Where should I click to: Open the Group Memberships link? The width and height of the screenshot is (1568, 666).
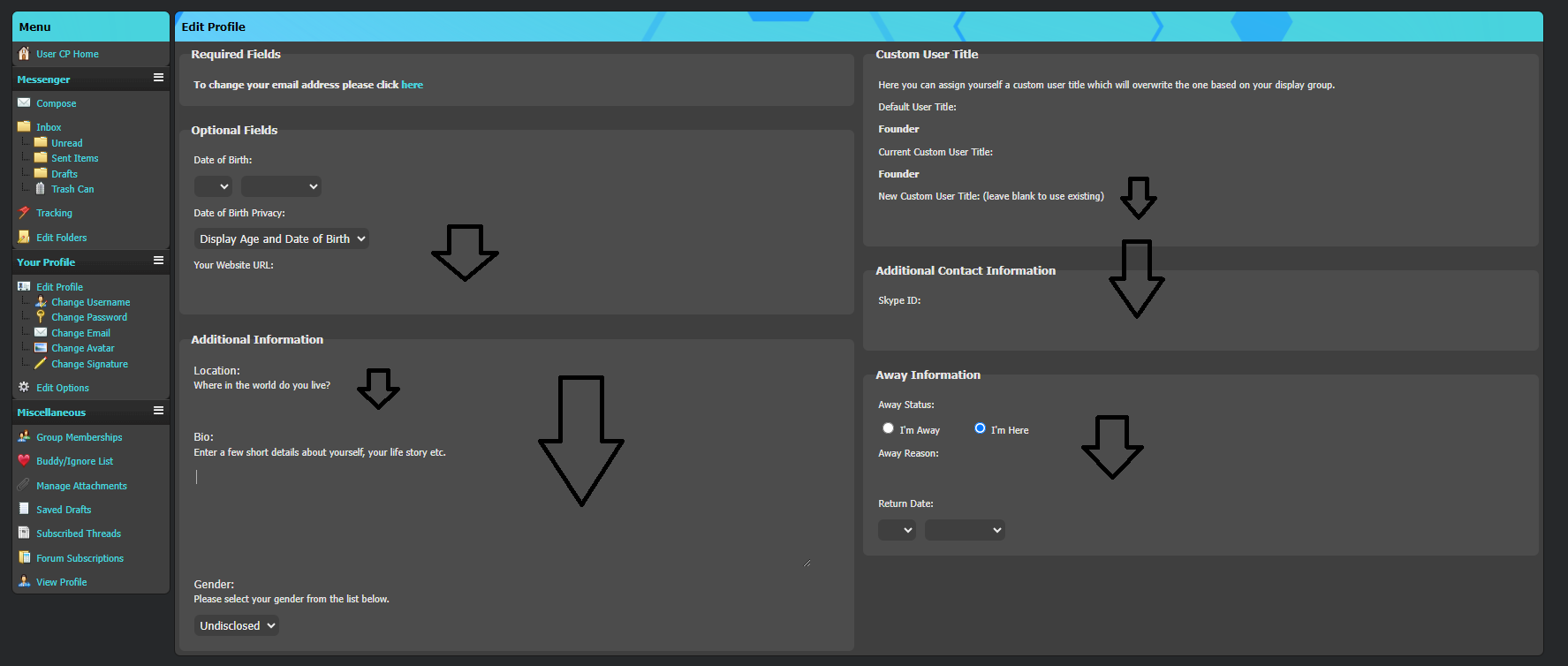80,437
